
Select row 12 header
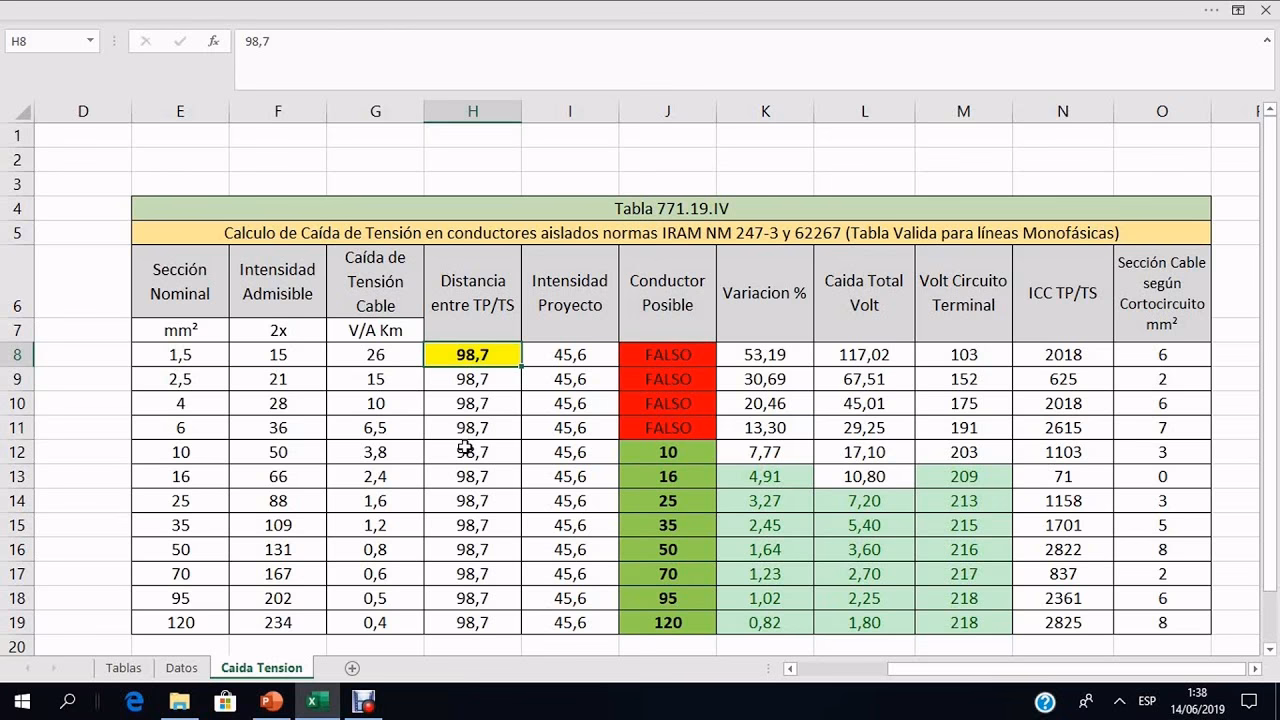[17, 452]
